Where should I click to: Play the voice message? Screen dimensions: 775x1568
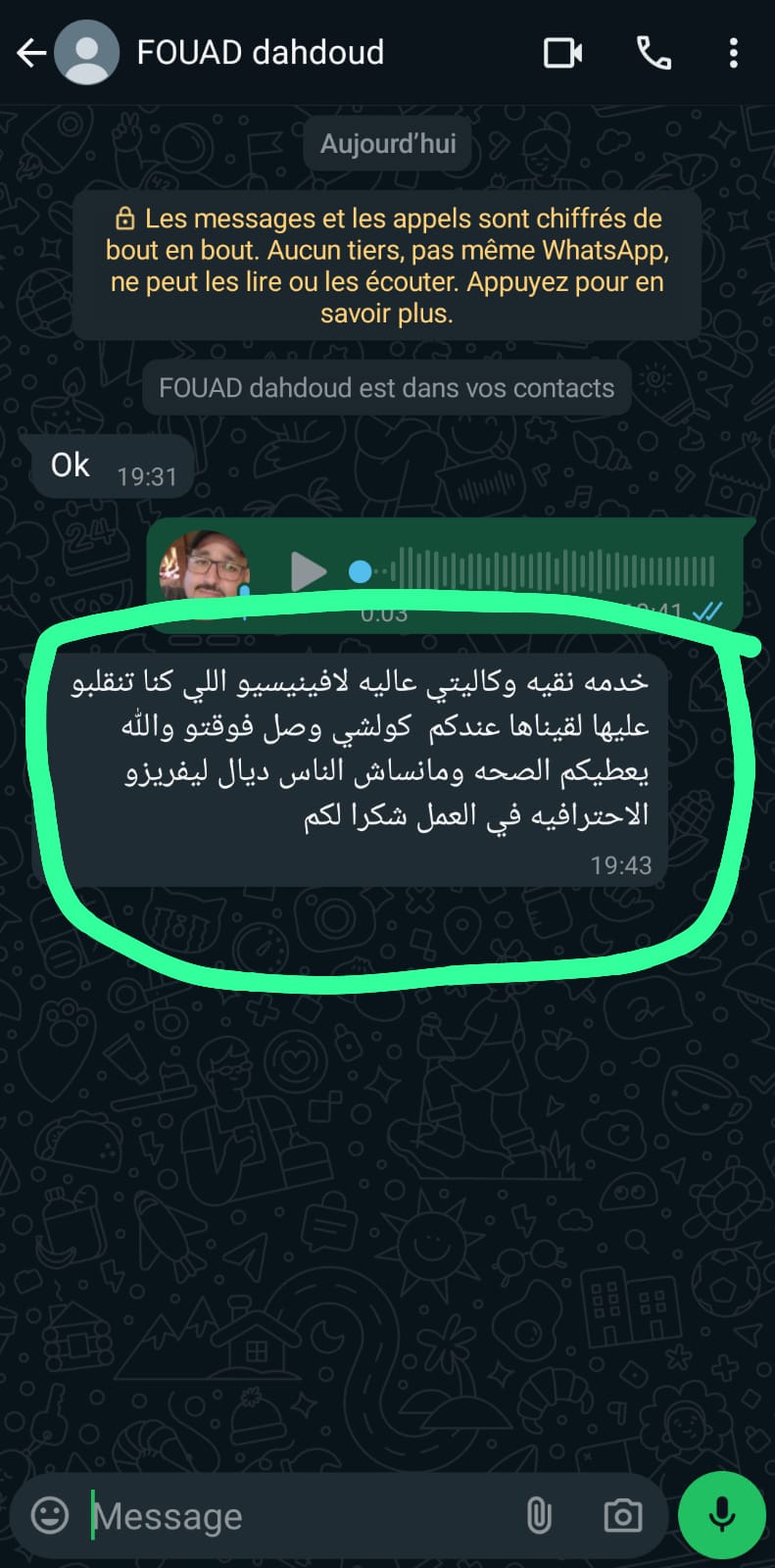(x=309, y=571)
